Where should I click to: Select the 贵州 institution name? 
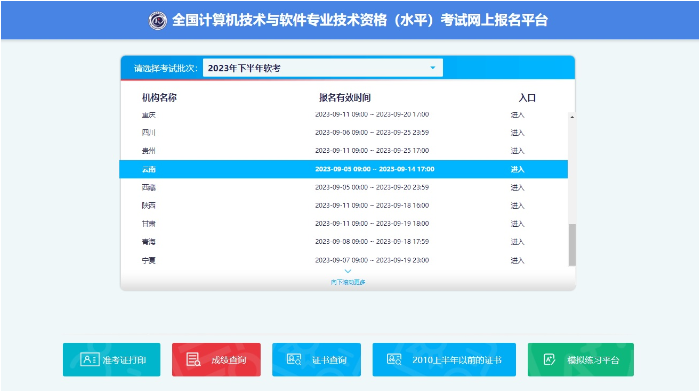[x=148, y=151]
